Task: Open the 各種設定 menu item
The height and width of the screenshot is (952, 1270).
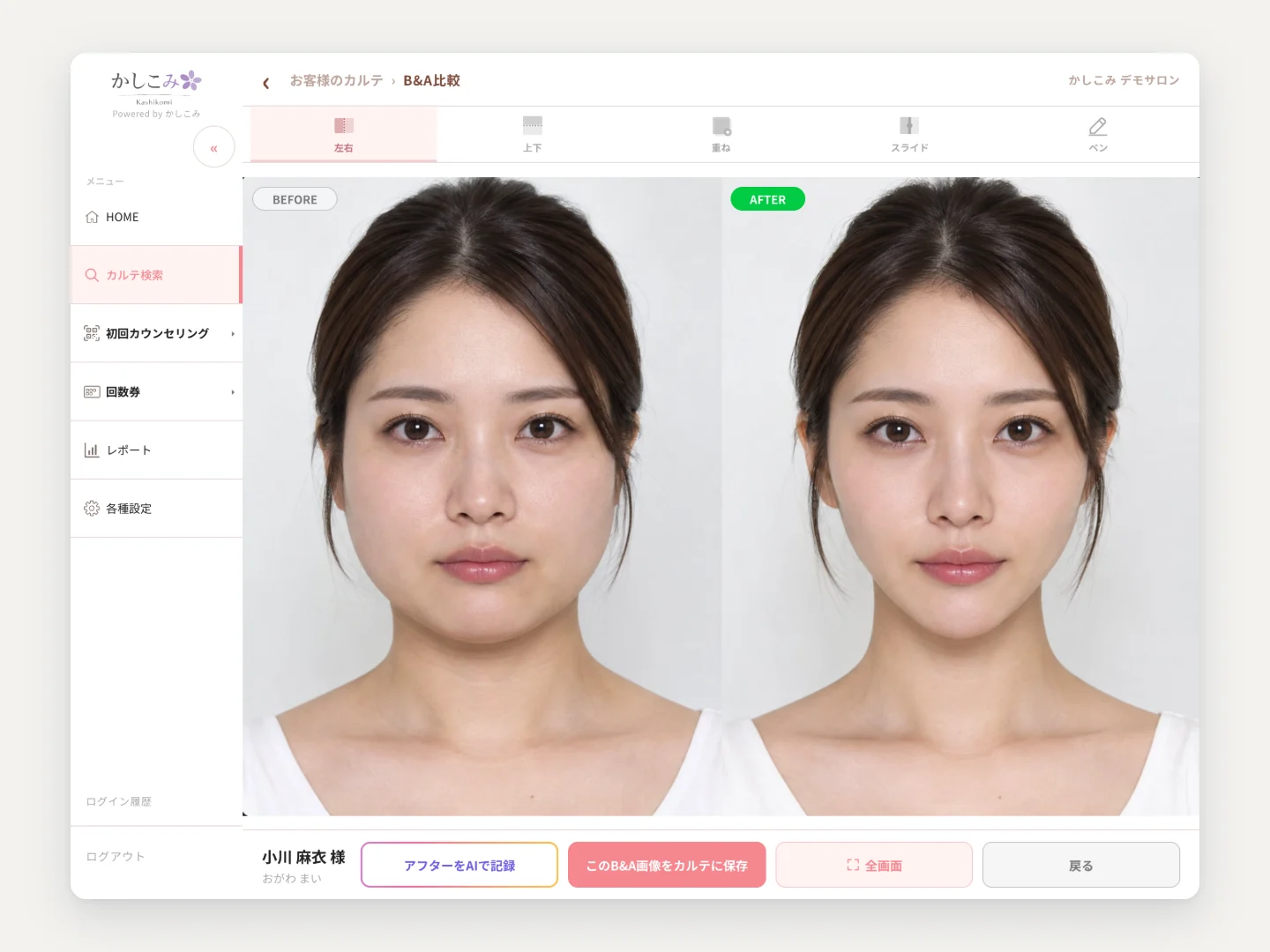Action: (x=156, y=508)
